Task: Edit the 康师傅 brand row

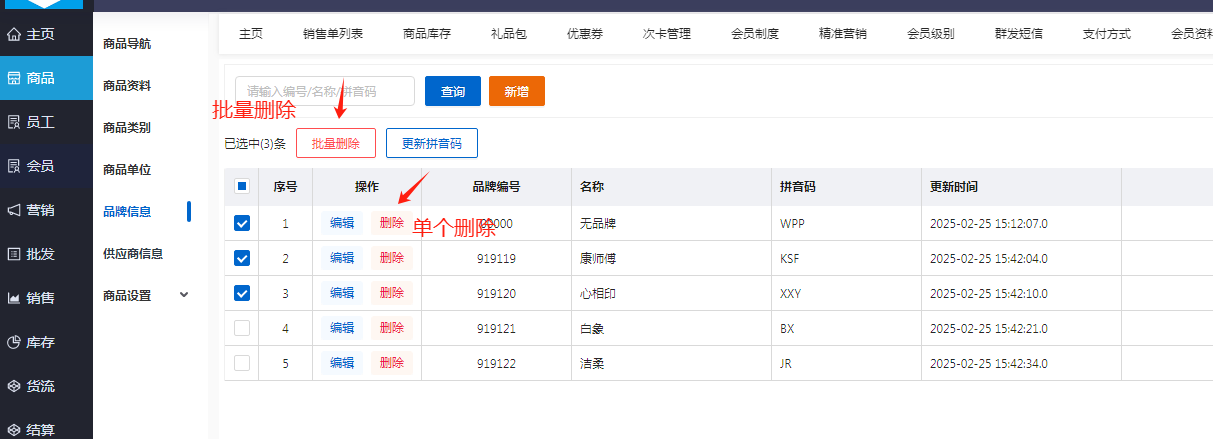Action: (342, 258)
